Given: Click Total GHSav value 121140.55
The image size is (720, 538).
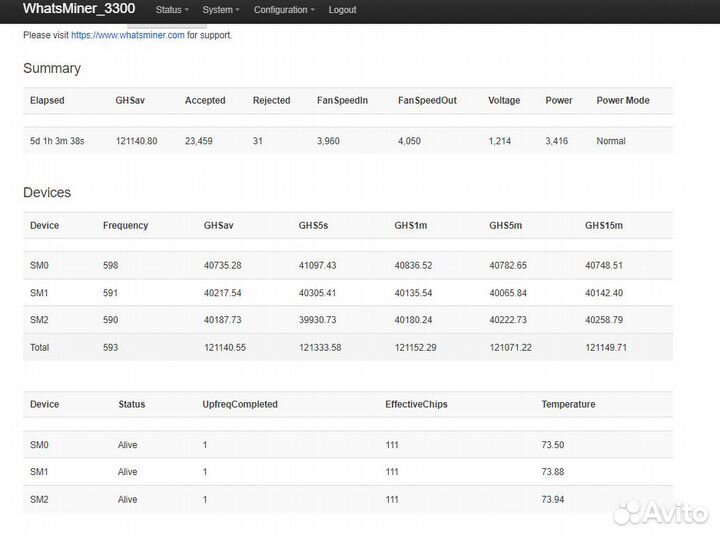Looking at the screenshot, I should coord(225,347).
